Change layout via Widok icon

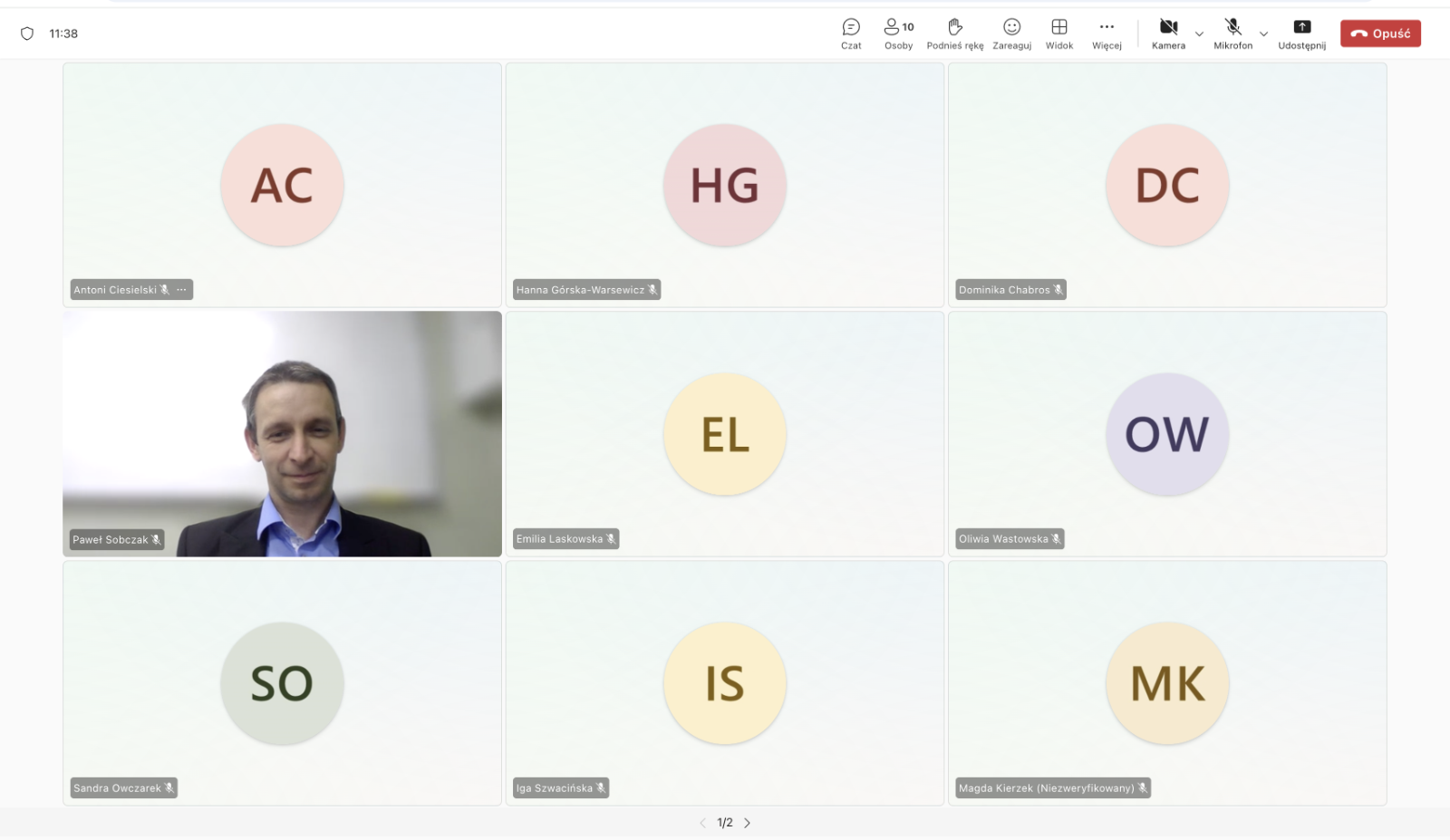(1058, 34)
